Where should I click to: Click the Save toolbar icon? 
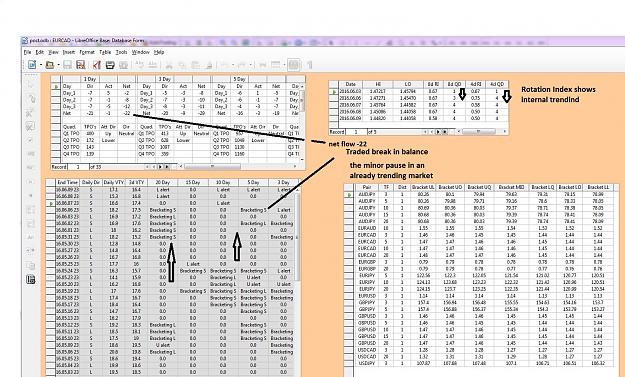tap(67, 65)
